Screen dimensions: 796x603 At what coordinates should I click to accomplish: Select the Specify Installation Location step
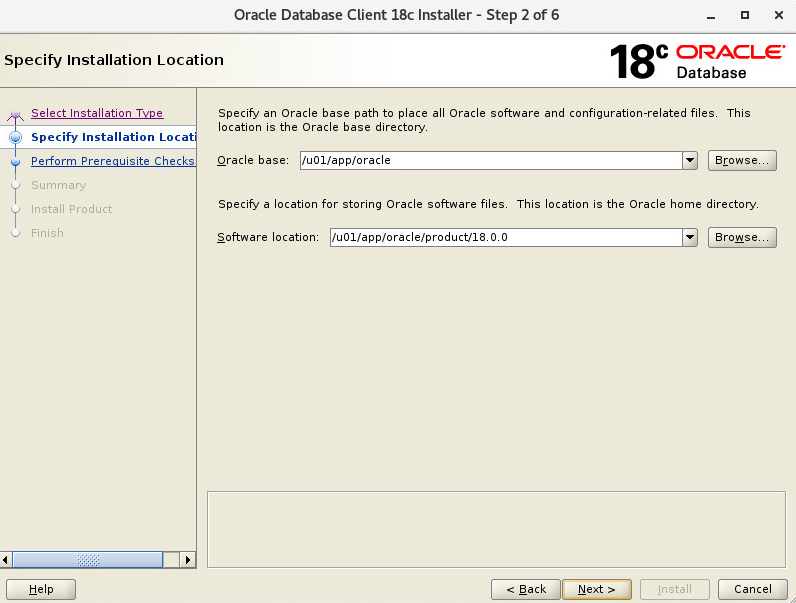[113, 137]
